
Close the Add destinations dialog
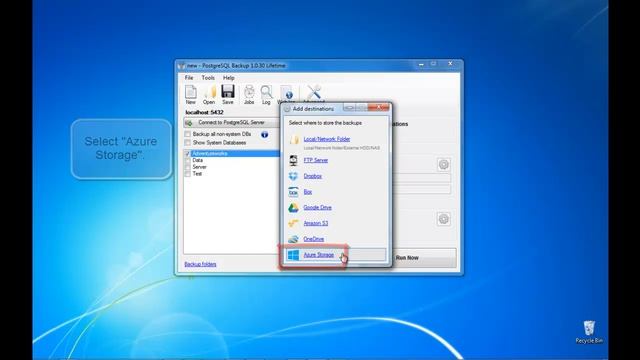tap(378, 108)
